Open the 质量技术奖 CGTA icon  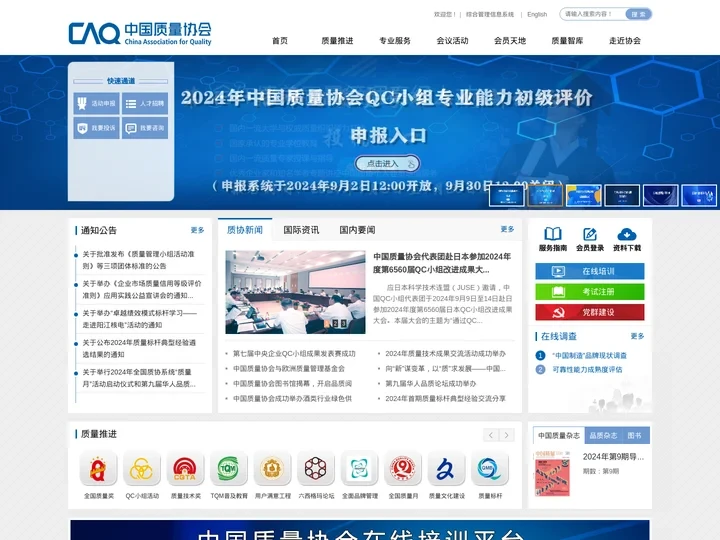tap(186, 469)
